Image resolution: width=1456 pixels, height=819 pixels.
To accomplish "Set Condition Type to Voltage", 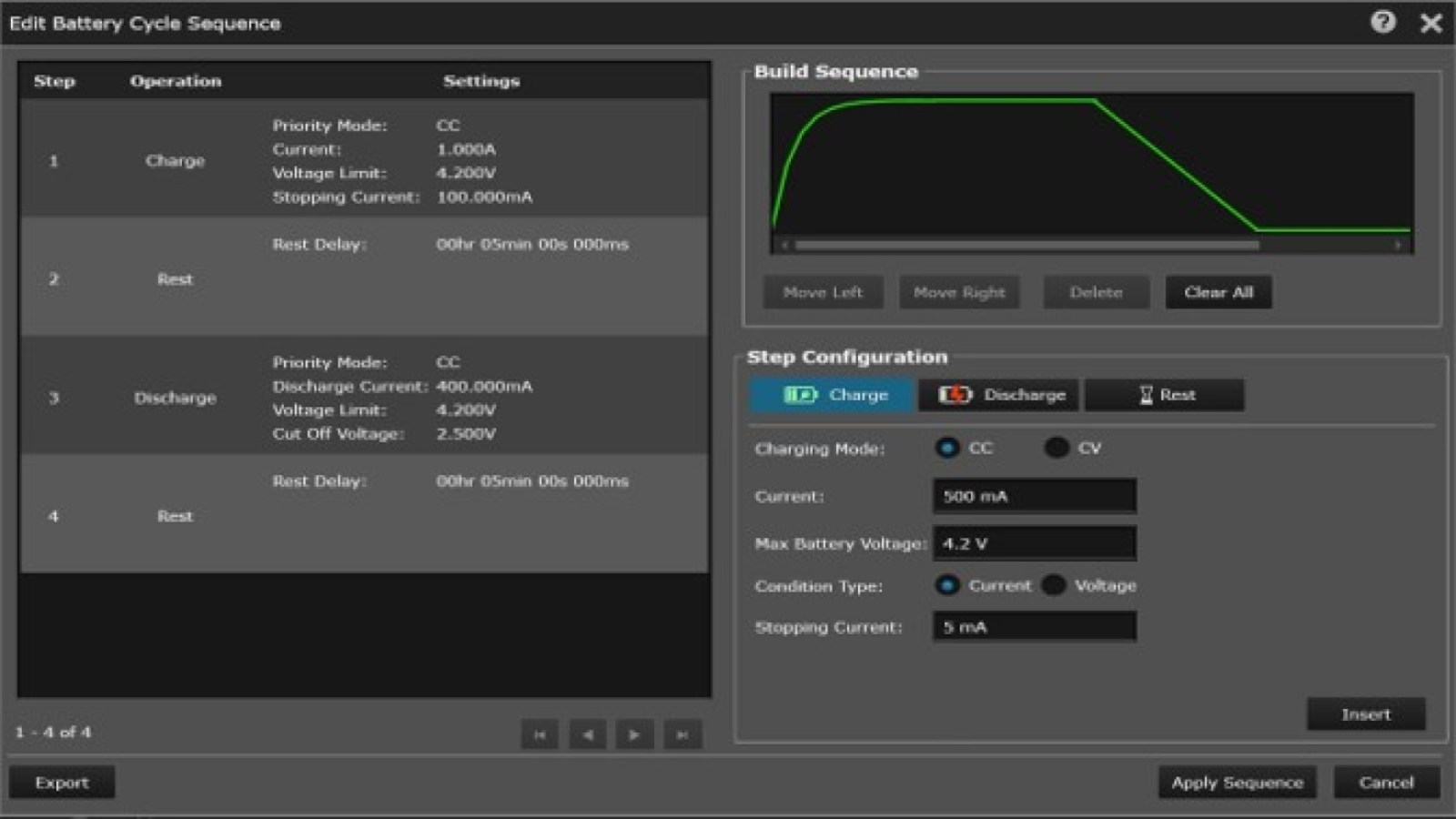I will point(1054,585).
